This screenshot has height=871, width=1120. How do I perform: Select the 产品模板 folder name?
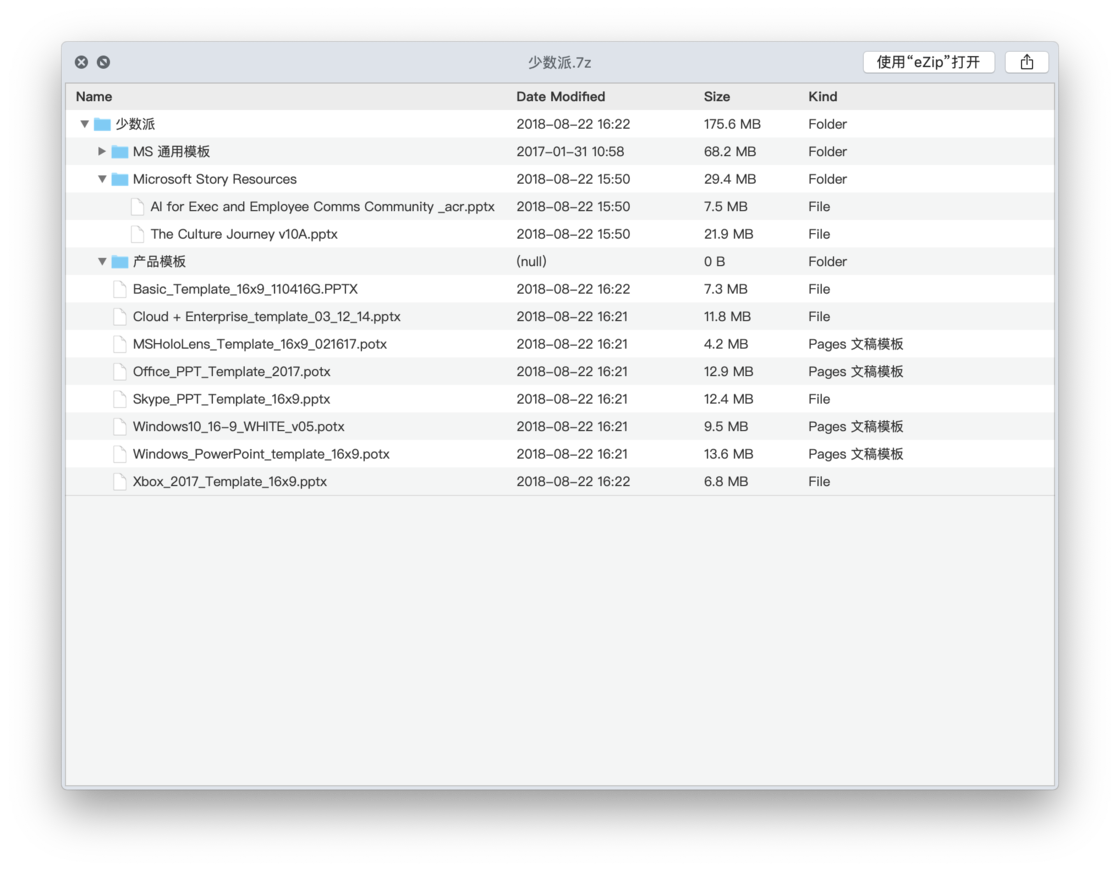tap(159, 262)
